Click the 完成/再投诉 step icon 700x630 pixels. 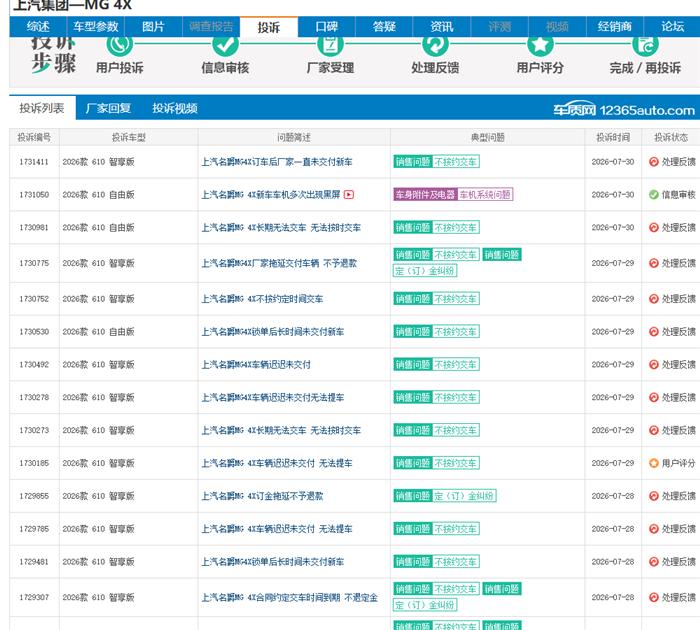[646, 45]
